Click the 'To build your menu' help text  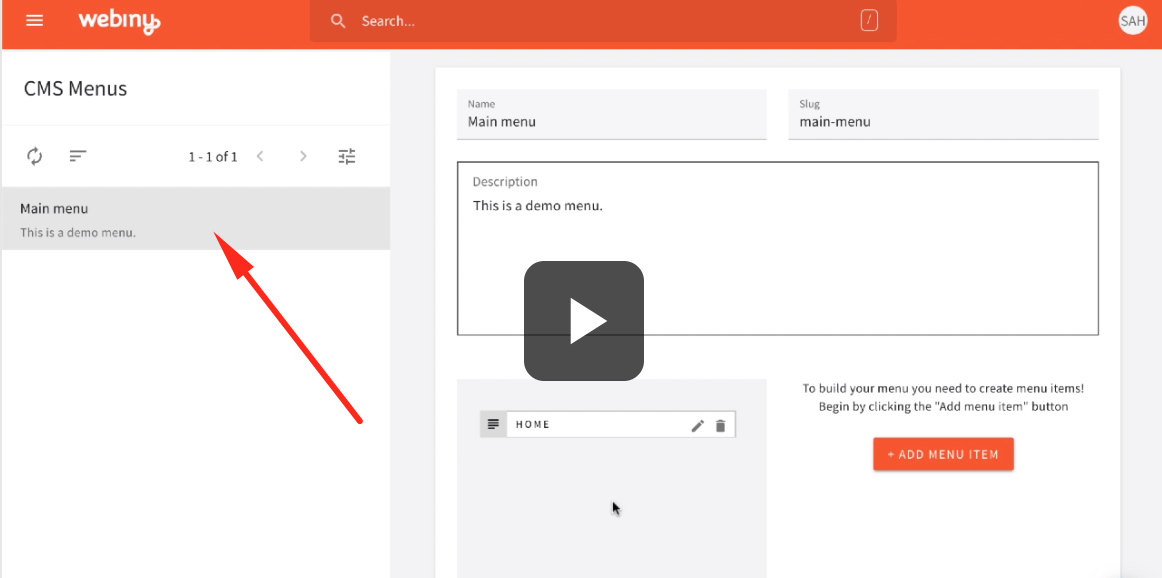943,397
